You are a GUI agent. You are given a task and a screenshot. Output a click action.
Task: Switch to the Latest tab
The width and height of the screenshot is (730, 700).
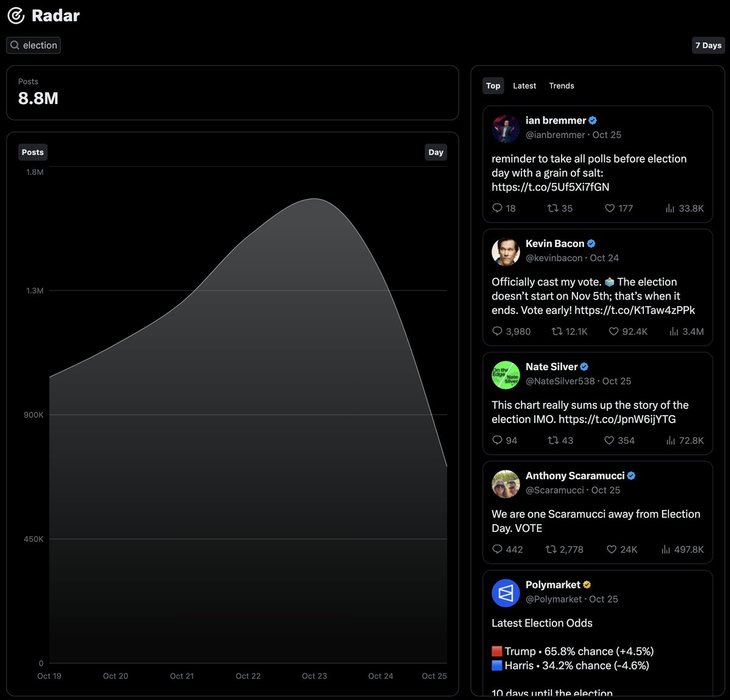(525, 86)
